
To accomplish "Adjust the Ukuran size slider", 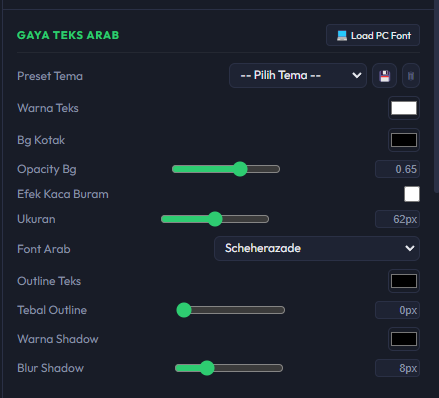I will point(215,219).
